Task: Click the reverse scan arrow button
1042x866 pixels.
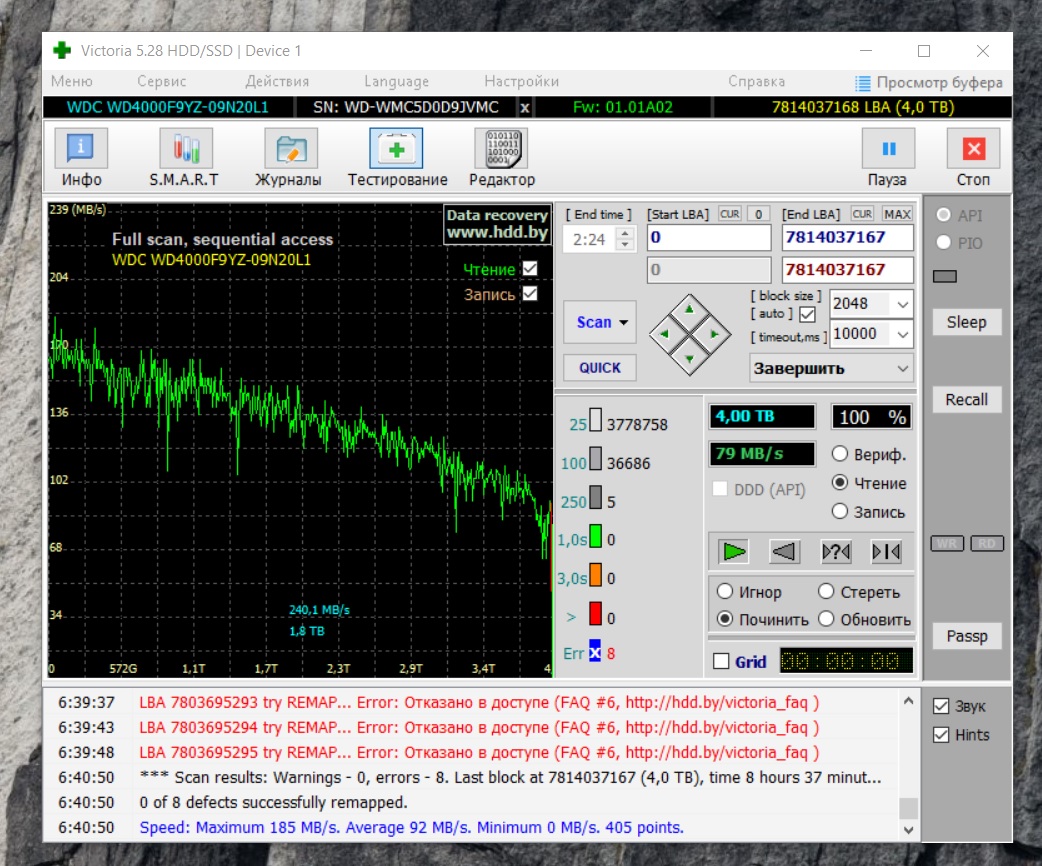Action: (x=785, y=551)
